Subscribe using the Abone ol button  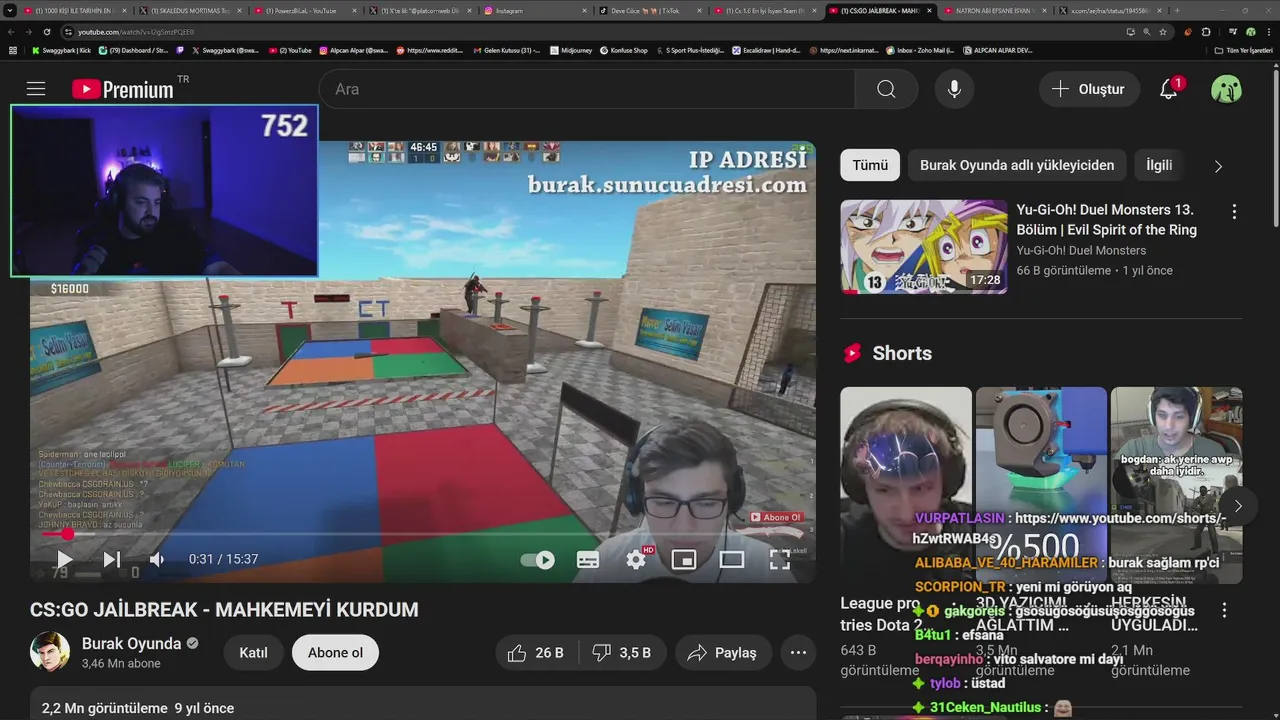coord(335,652)
